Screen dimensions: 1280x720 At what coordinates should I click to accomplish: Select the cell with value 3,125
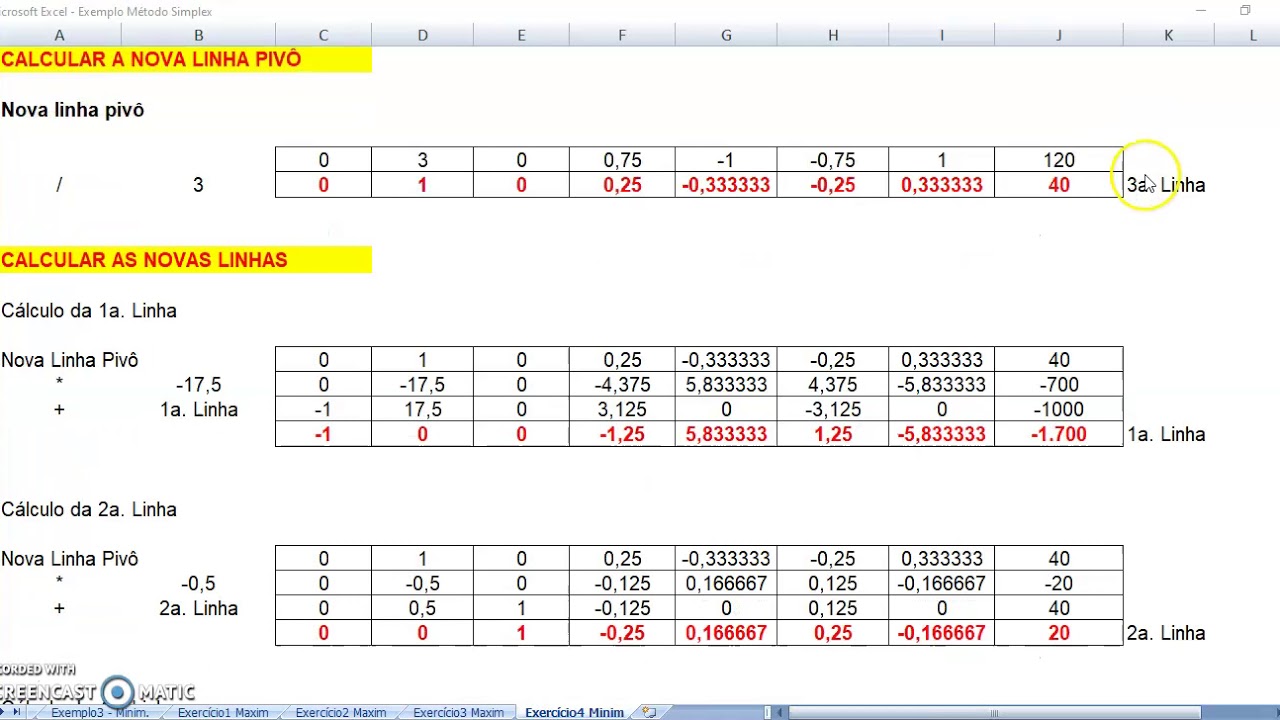coord(622,410)
